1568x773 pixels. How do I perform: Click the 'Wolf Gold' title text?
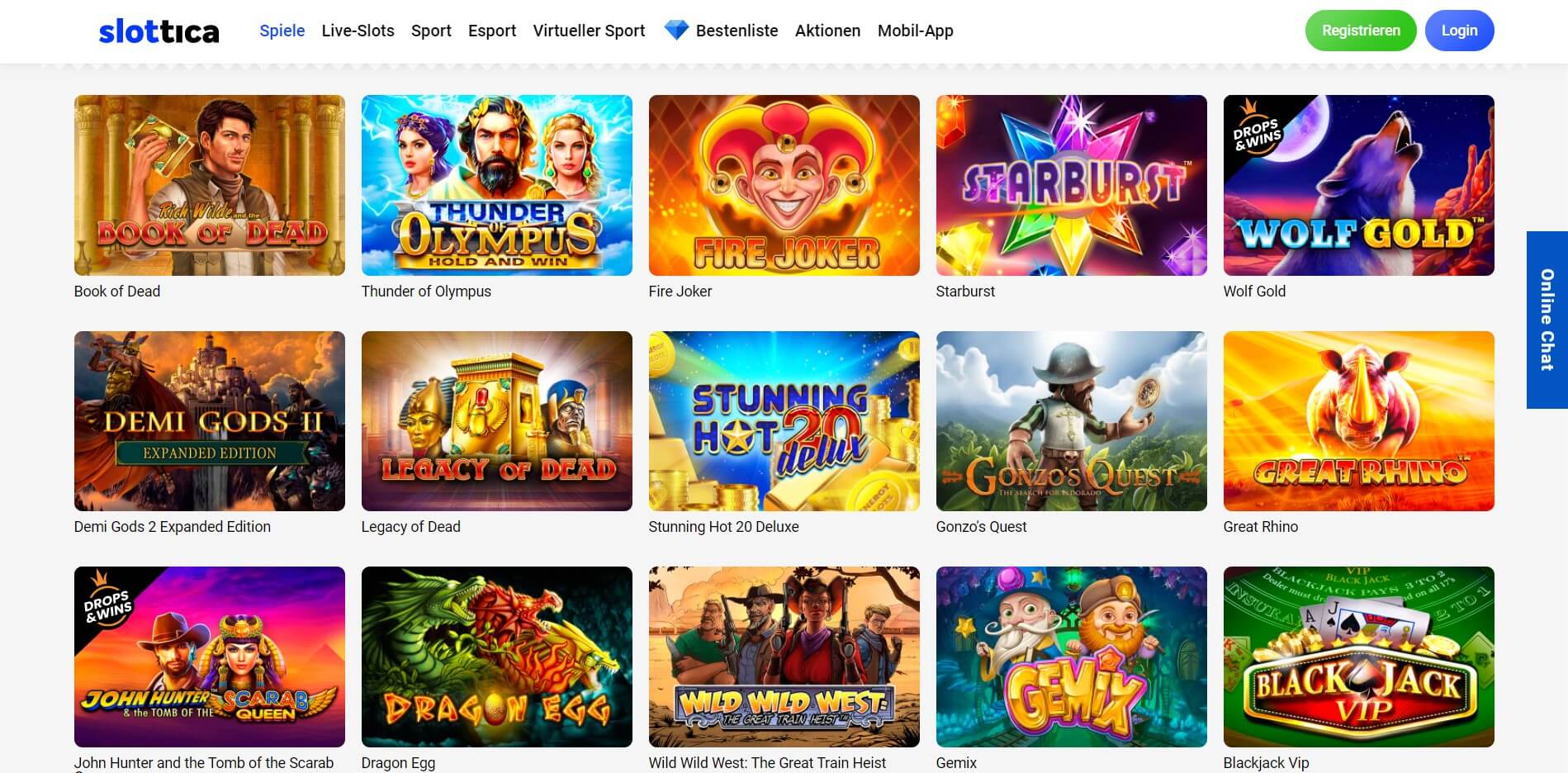point(1254,292)
